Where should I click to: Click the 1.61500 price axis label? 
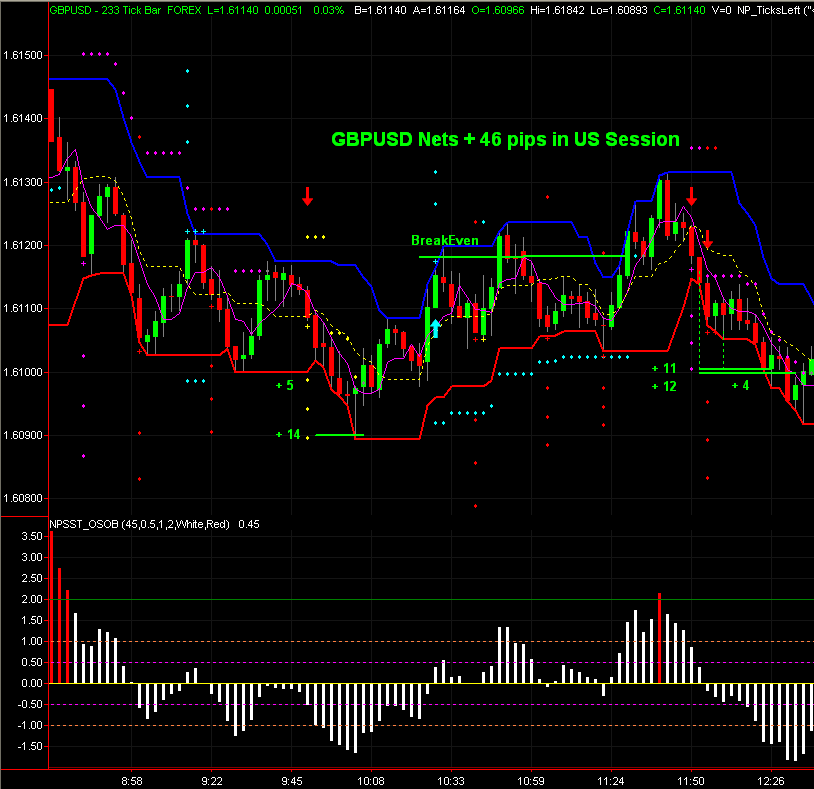tap(23, 56)
